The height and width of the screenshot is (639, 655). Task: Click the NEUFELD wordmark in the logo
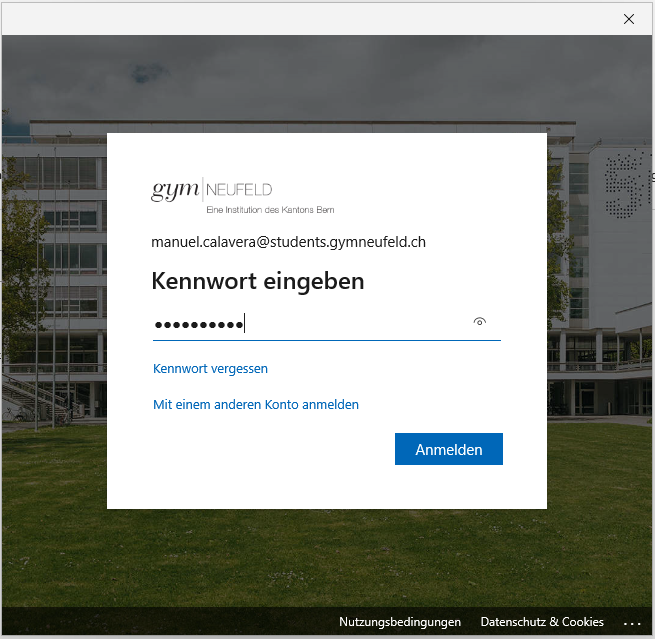pyautogui.click(x=239, y=190)
